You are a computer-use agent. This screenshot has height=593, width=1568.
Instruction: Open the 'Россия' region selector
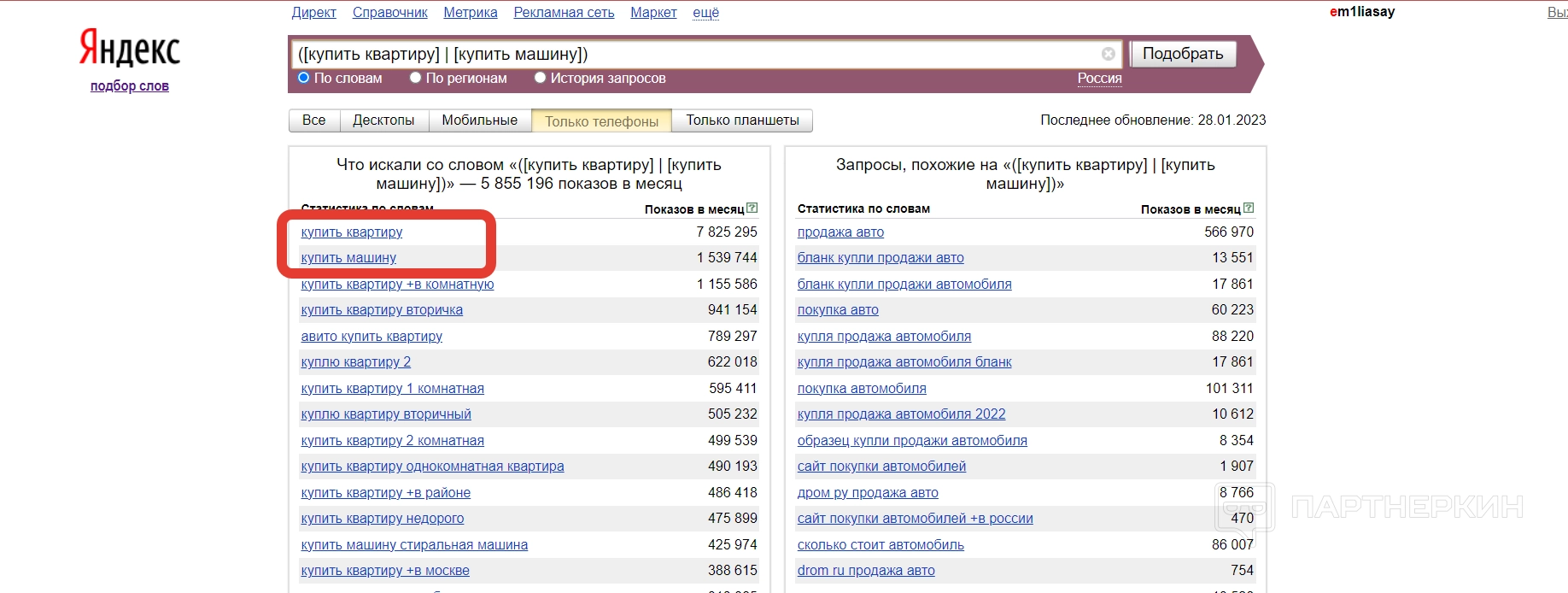1099,78
